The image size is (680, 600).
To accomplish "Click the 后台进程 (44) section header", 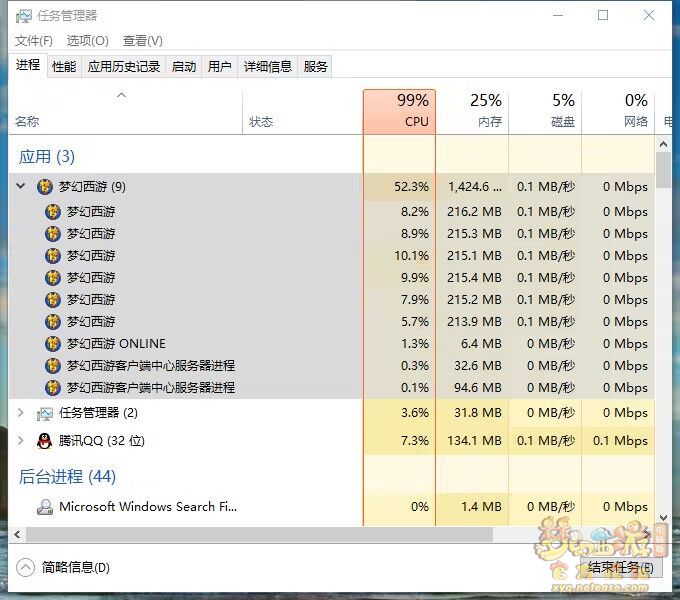I will click(67, 477).
